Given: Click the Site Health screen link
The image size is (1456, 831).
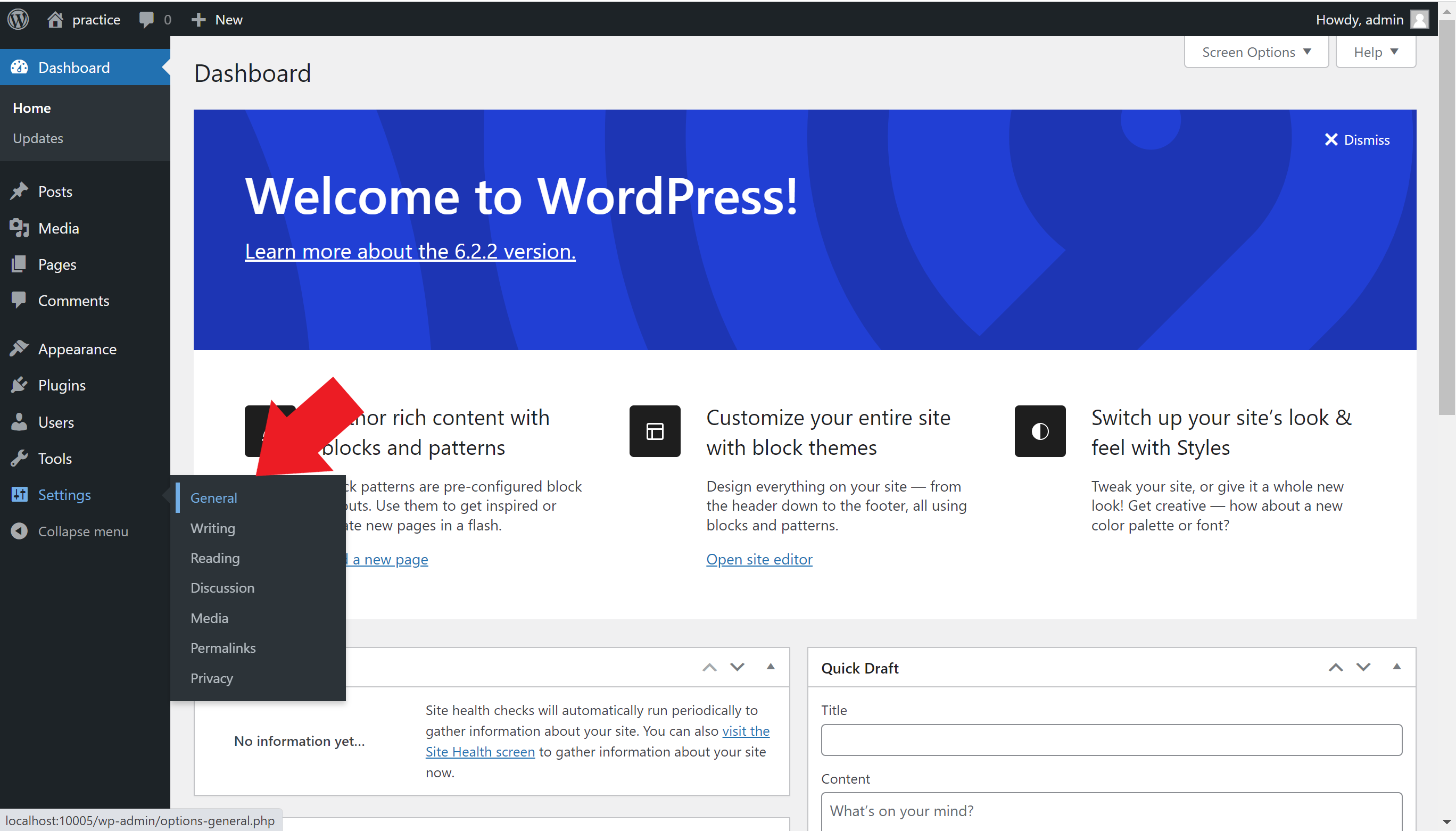Looking at the screenshot, I should coord(480,752).
